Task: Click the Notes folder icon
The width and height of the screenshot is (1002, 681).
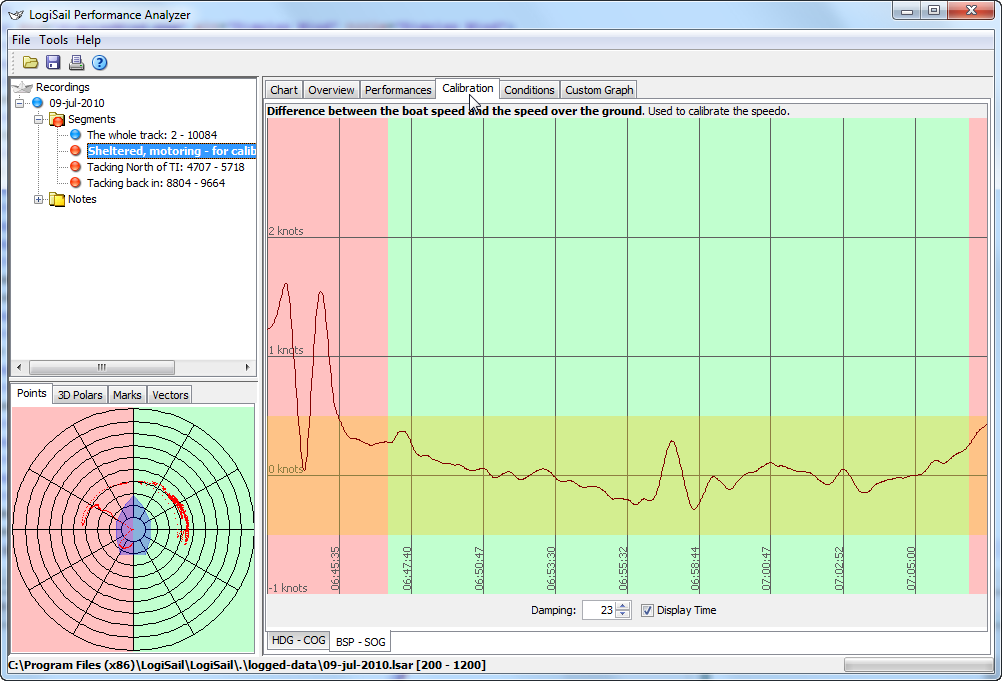Action: [57, 199]
